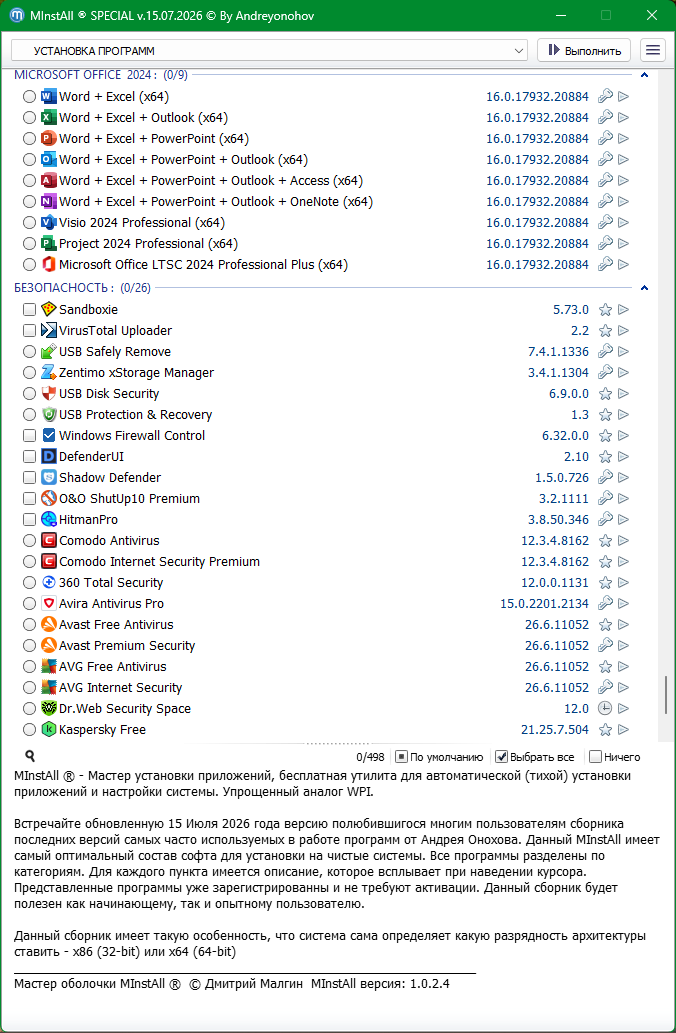Check the Sandboxie checkbox
The height and width of the screenshot is (1033, 676).
point(29,310)
